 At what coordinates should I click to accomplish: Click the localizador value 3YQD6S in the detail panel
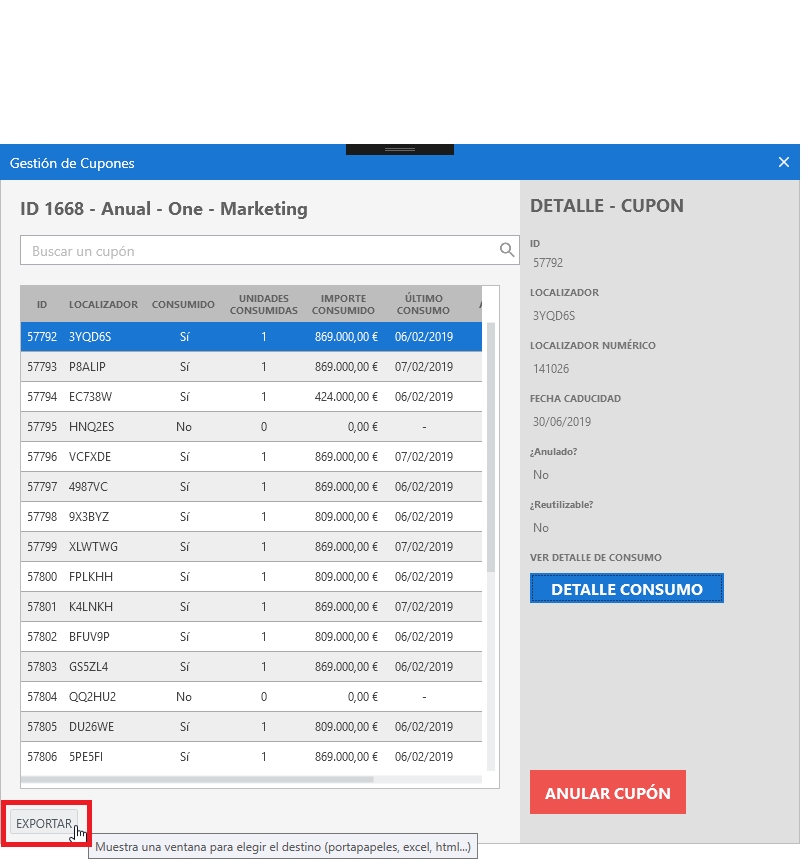coord(553,316)
